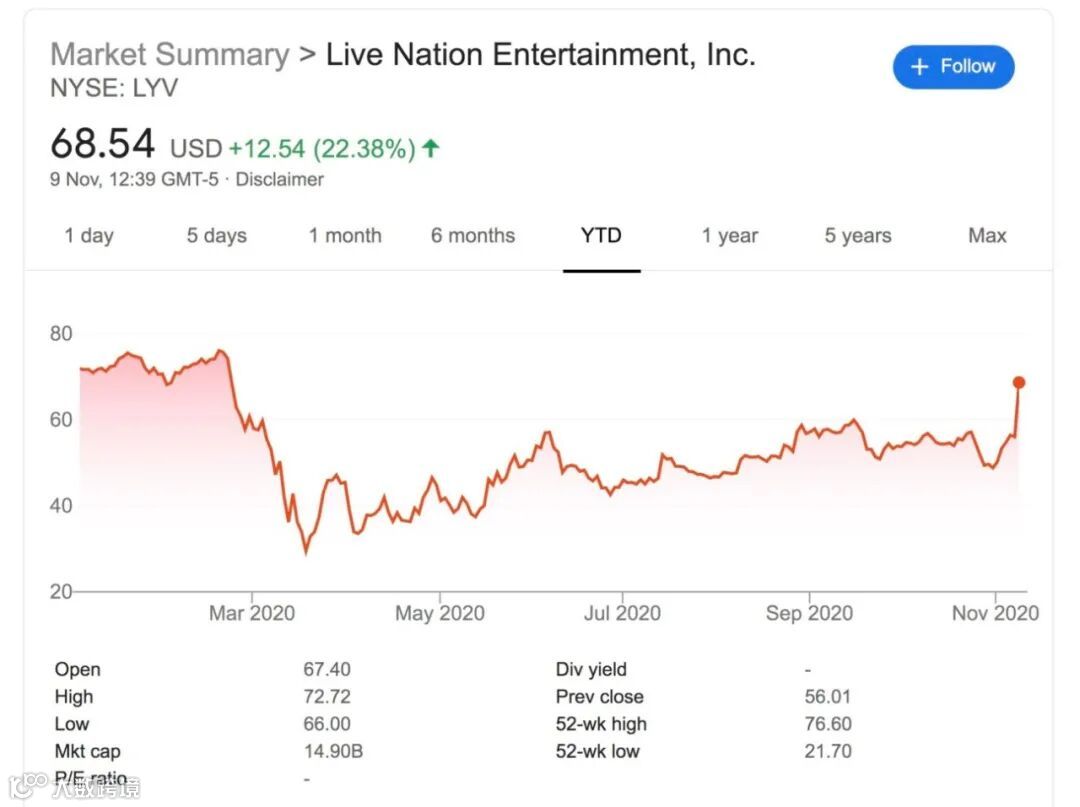This screenshot has height=807, width=1080.
Task: Show the Max range chart
Action: coord(987,236)
